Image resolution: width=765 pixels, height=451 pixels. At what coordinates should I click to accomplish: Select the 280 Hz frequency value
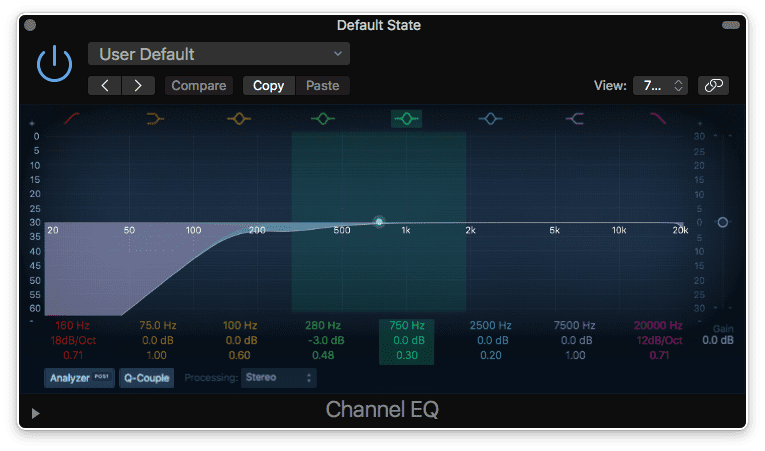click(323, 325)
